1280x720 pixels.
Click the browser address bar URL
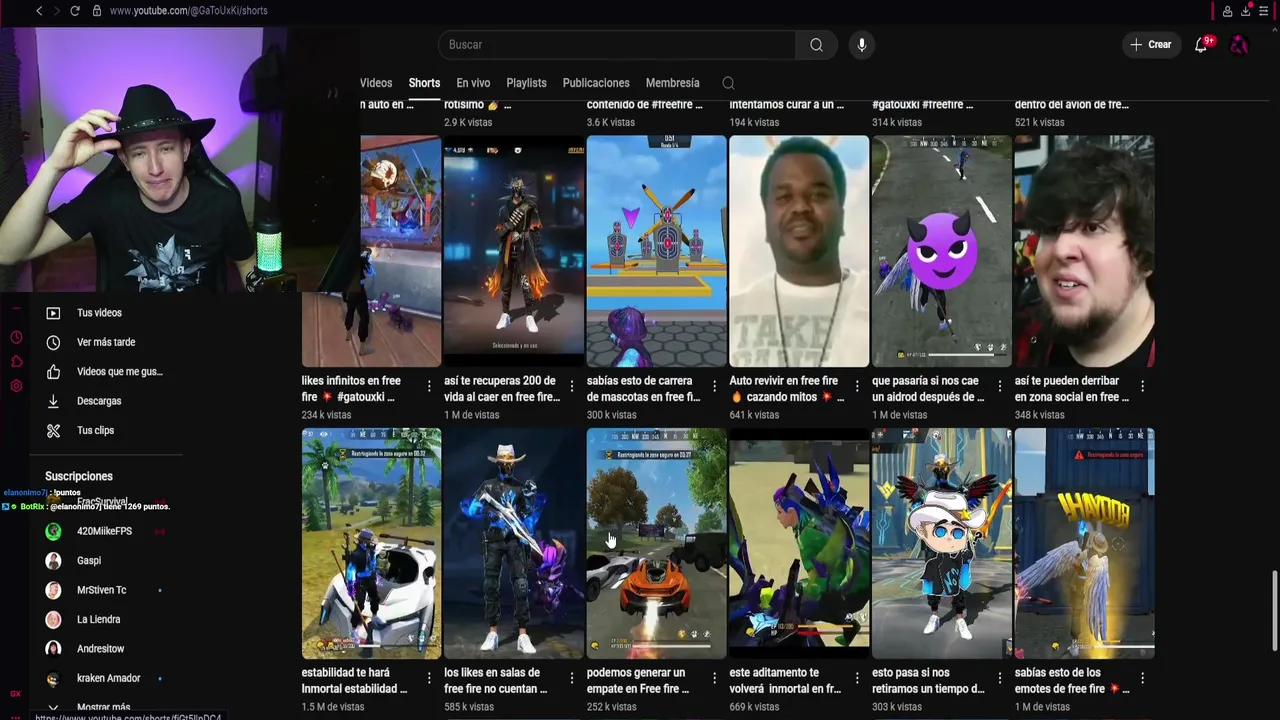coord(188,11)
